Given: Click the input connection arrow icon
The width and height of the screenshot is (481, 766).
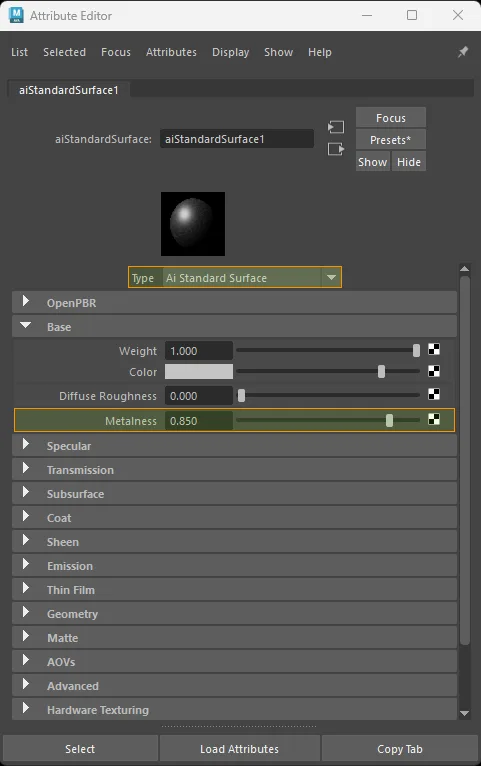Looking at the screenshot, I should tap(336, 127).
